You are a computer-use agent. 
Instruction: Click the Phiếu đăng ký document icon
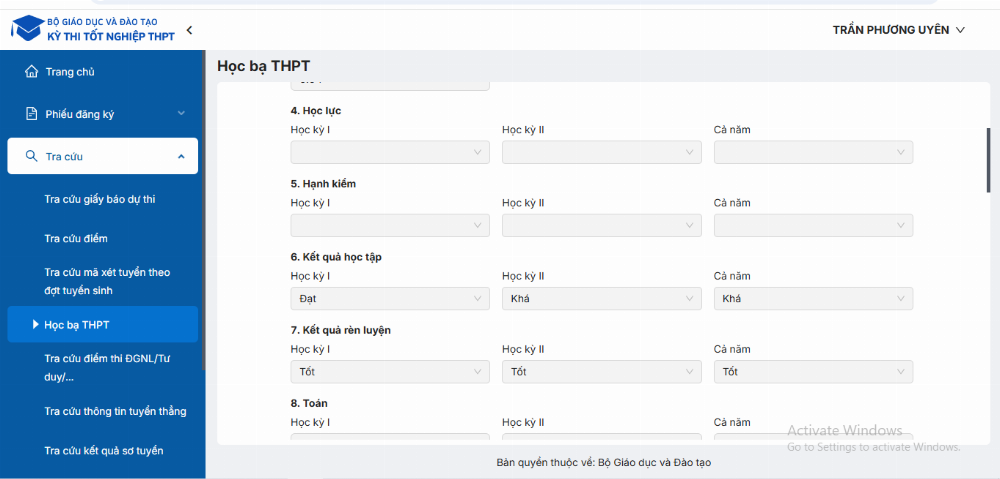(x=31, y=114)
